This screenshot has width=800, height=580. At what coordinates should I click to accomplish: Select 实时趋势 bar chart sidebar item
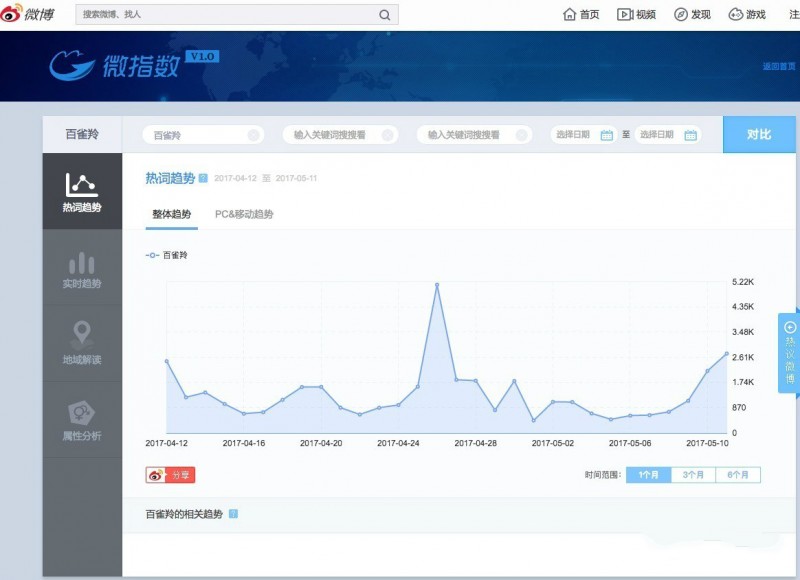tap(82, 268)
